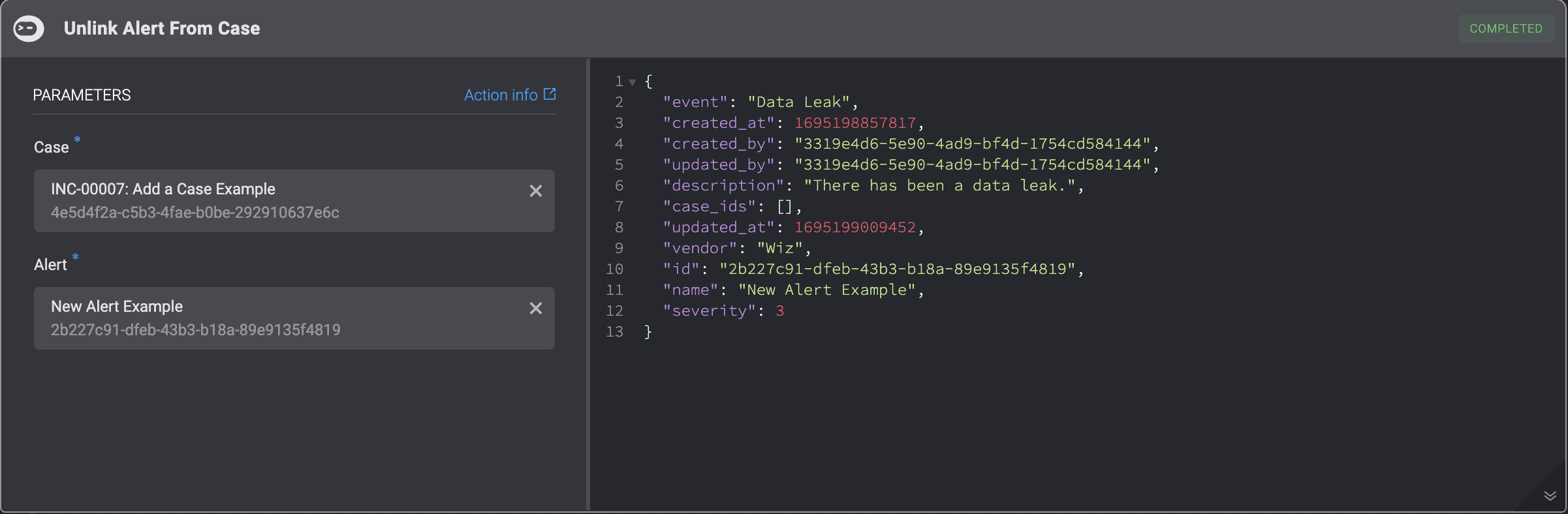The width and height of the screenshot is (1568, 514).
Task: Click line number 13 in the gutter
Action: point(614,332)
